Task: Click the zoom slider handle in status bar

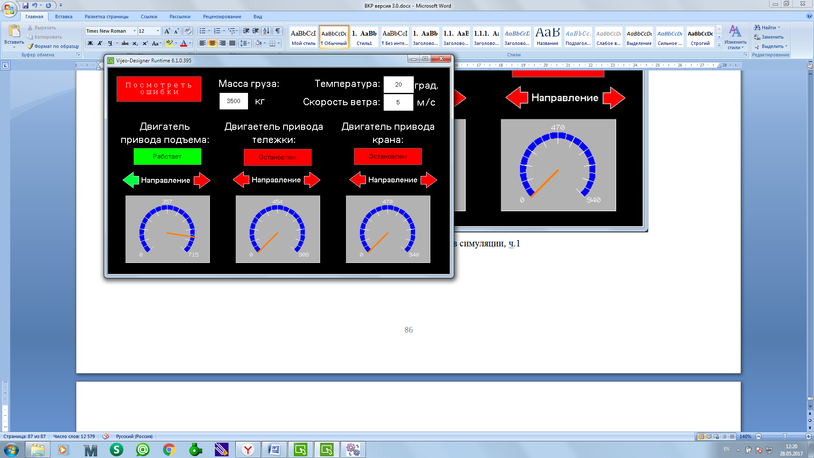Action: click(784, 436)
